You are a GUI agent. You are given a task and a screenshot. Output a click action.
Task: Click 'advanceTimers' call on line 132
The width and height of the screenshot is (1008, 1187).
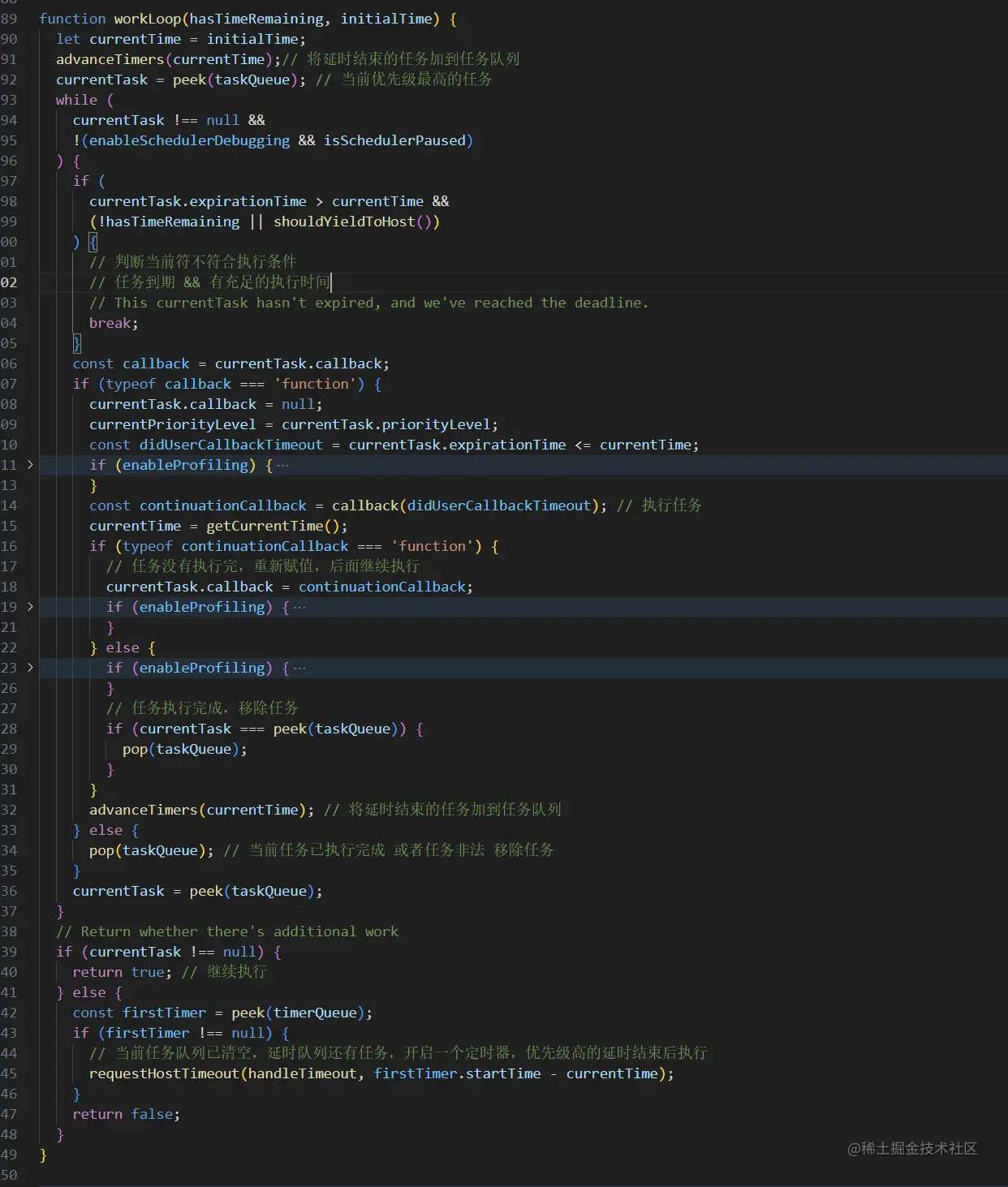coord(143,810)
